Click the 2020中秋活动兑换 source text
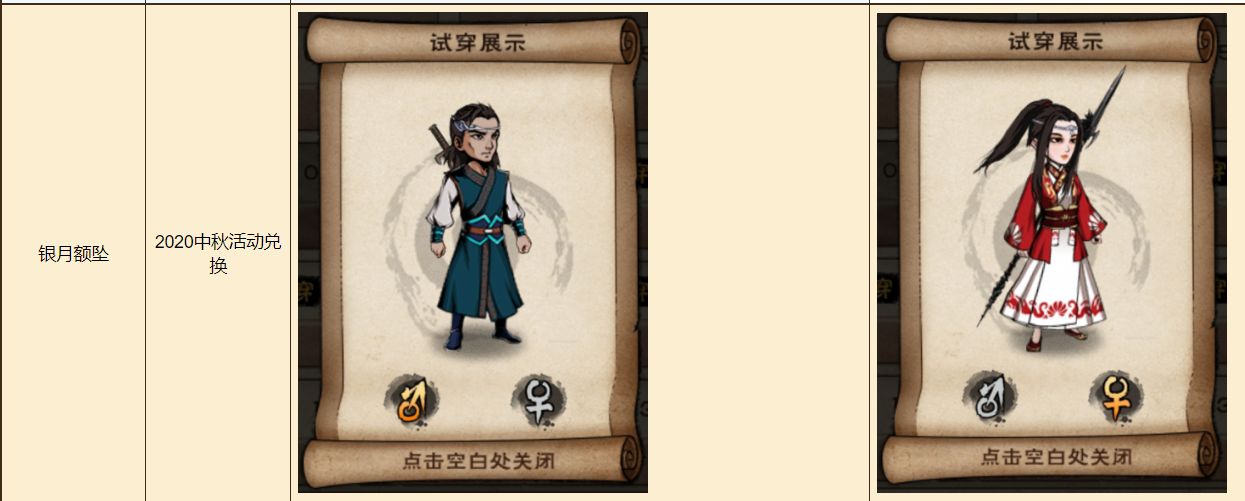 click(x=218, y=254)
